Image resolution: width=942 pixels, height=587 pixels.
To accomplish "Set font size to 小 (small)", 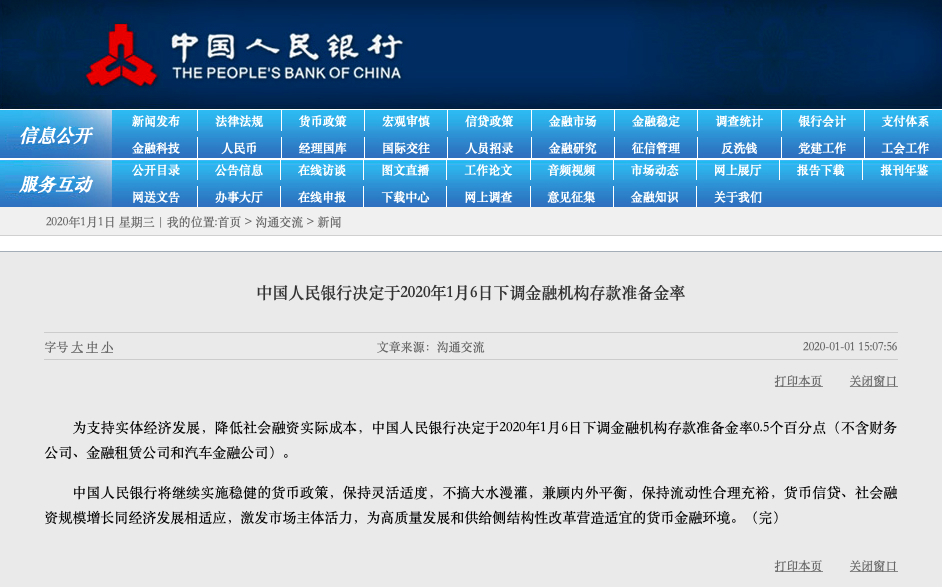I will (x=107, y=348).
